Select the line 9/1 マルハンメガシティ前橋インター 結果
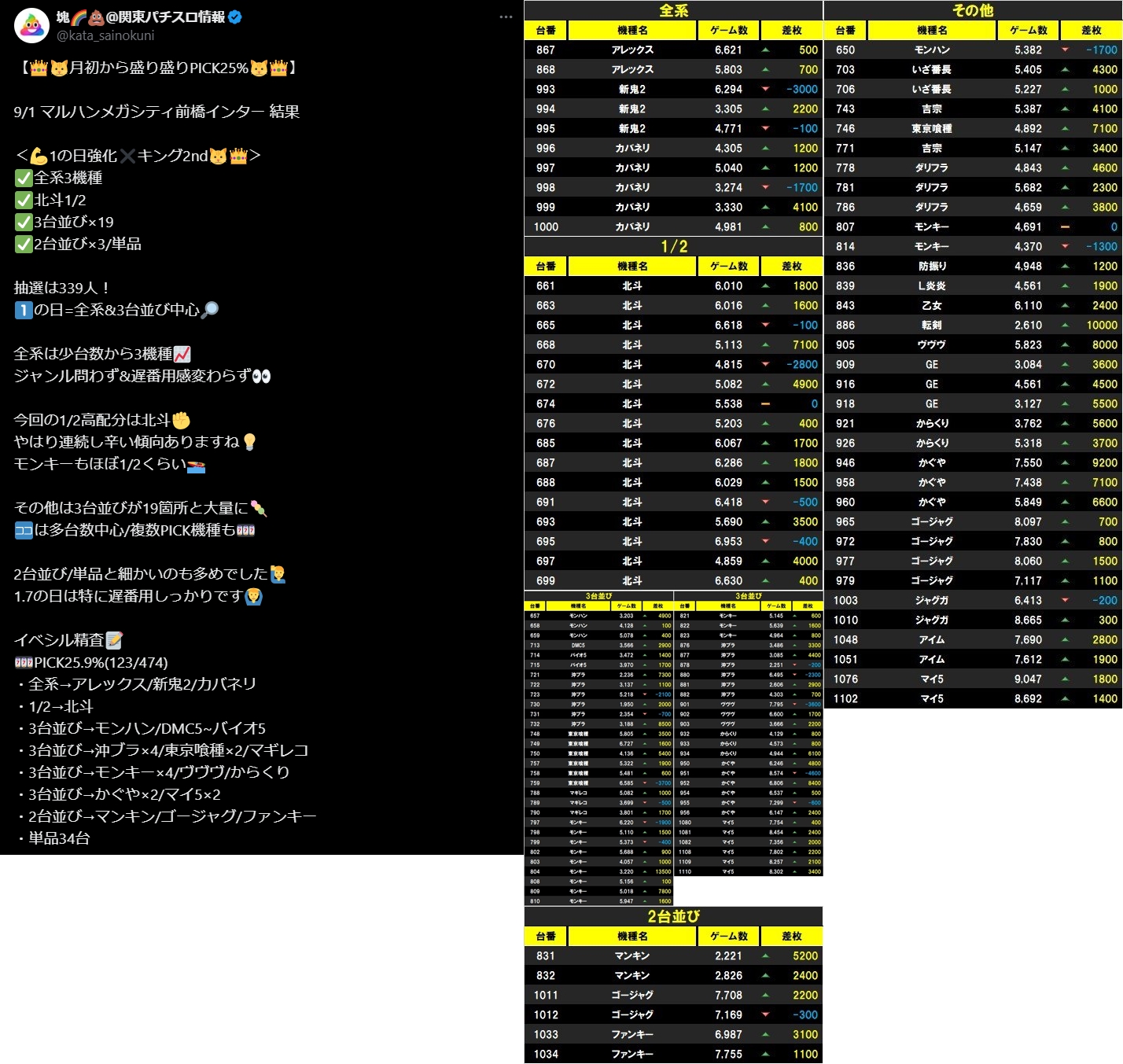Image resolution: width=1123 pixels, height=1064 pixels. [x=156, y=112]
